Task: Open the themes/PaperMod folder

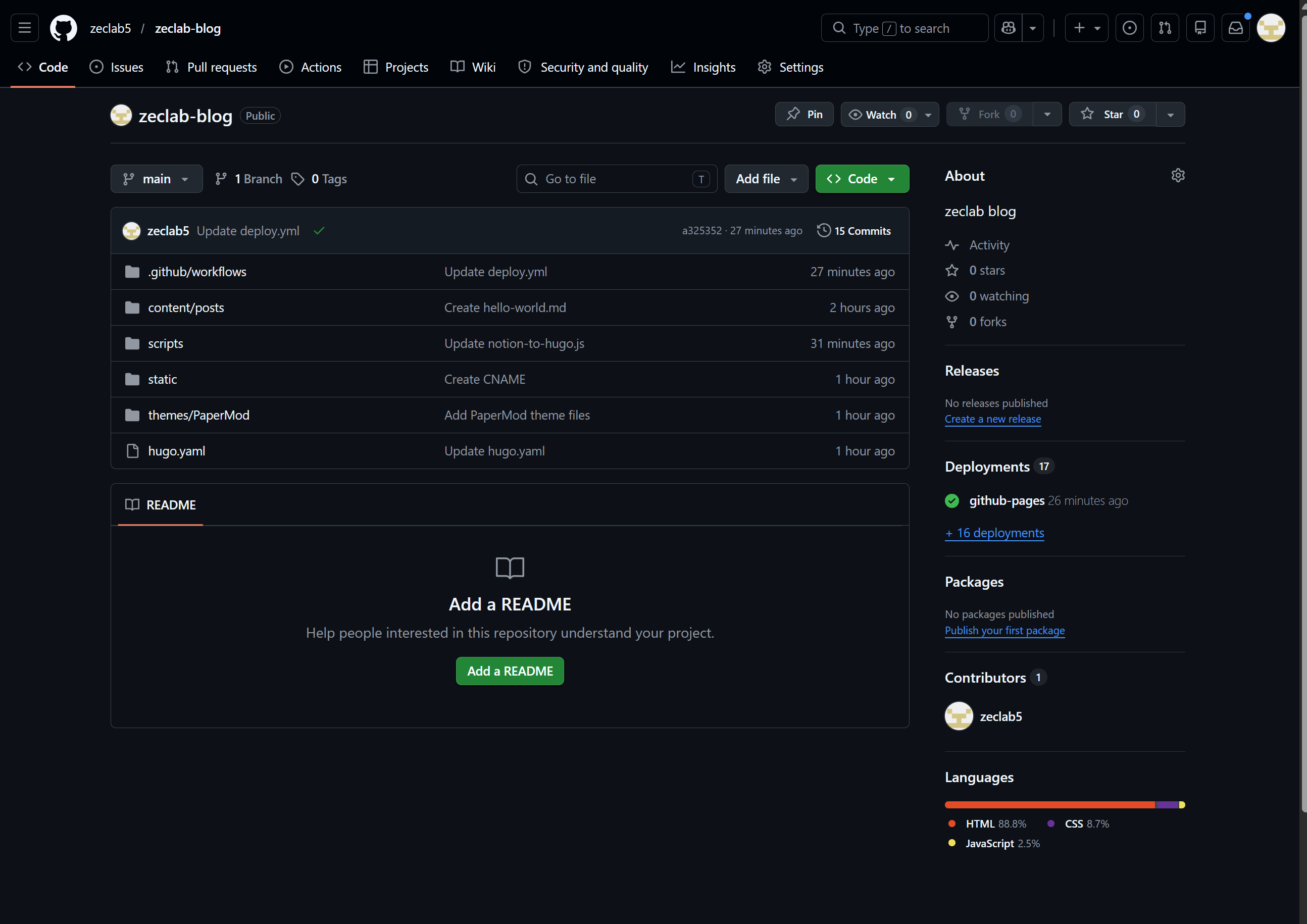Action: (x=198, y=415)
